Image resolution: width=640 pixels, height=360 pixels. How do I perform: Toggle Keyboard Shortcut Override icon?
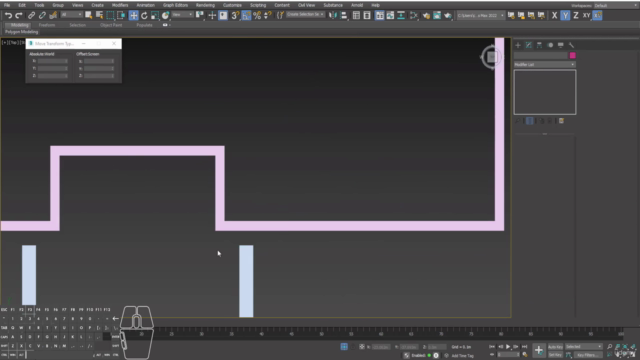(223, 16)
